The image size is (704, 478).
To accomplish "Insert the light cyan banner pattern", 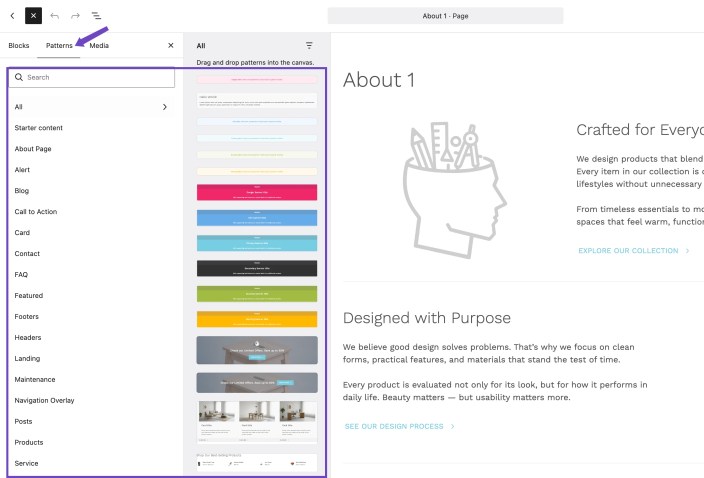I will (x=257, y=243).
